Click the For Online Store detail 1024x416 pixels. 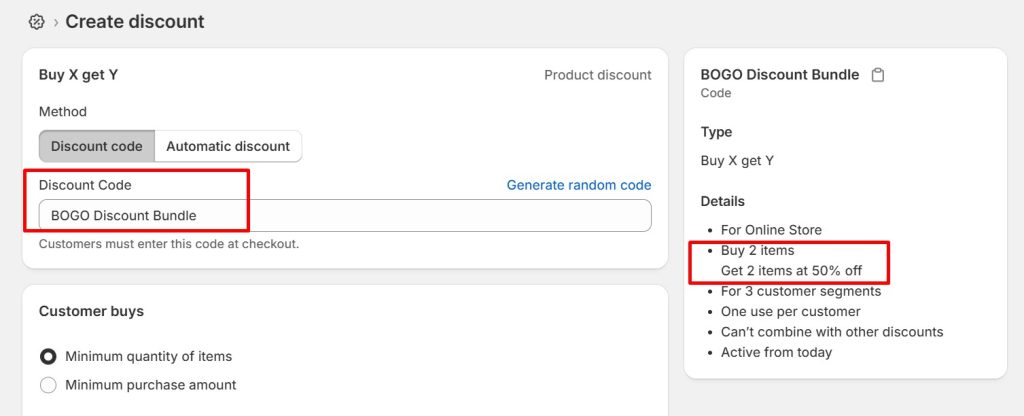[x=771, y=230]
